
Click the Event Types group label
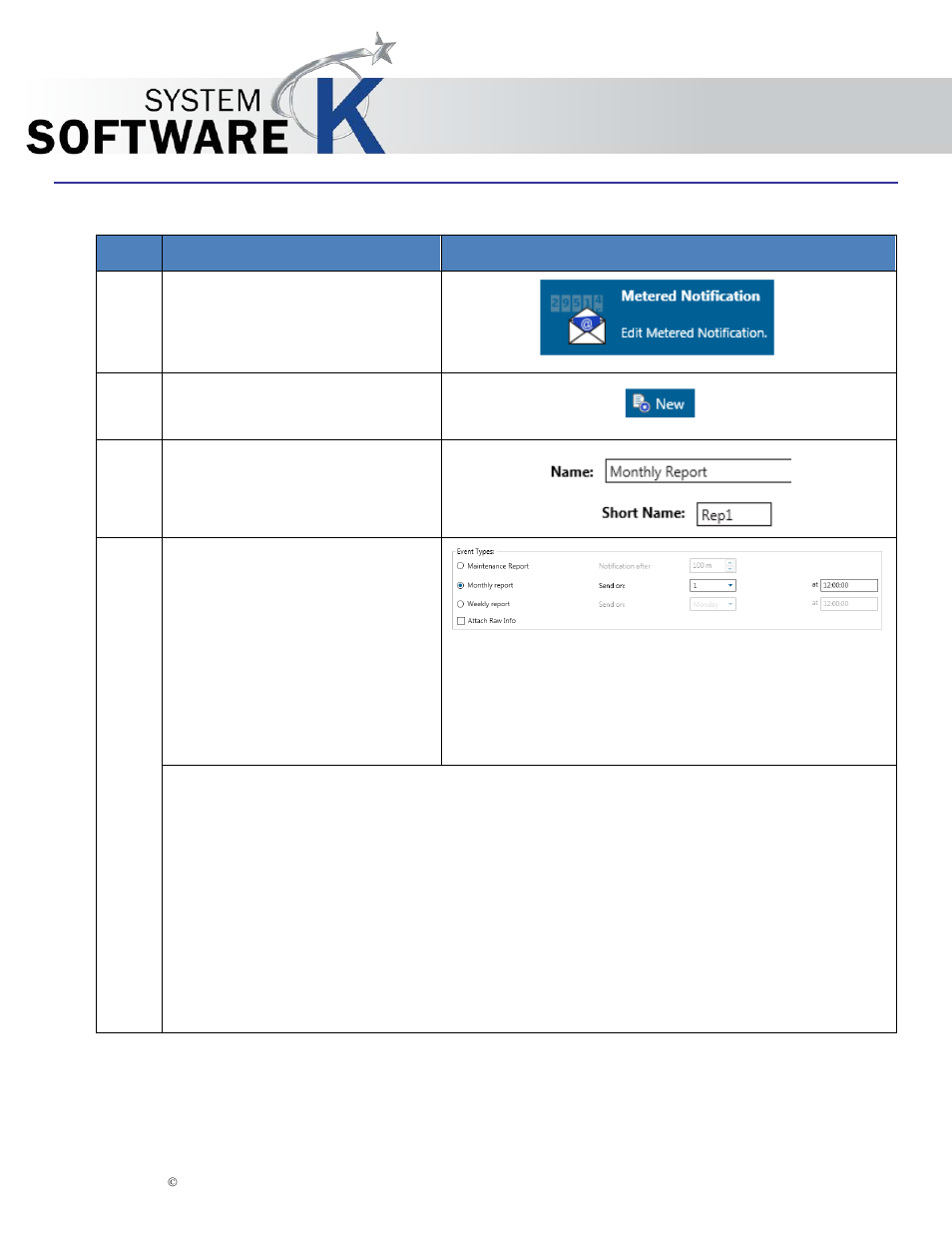click(x=475, y=551)
